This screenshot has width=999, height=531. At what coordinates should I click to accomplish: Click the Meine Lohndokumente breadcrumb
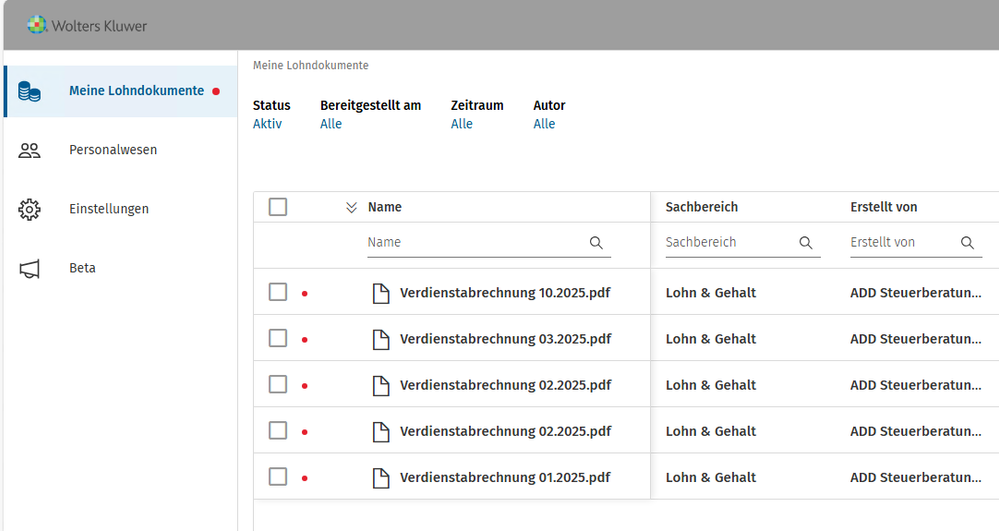310,65
